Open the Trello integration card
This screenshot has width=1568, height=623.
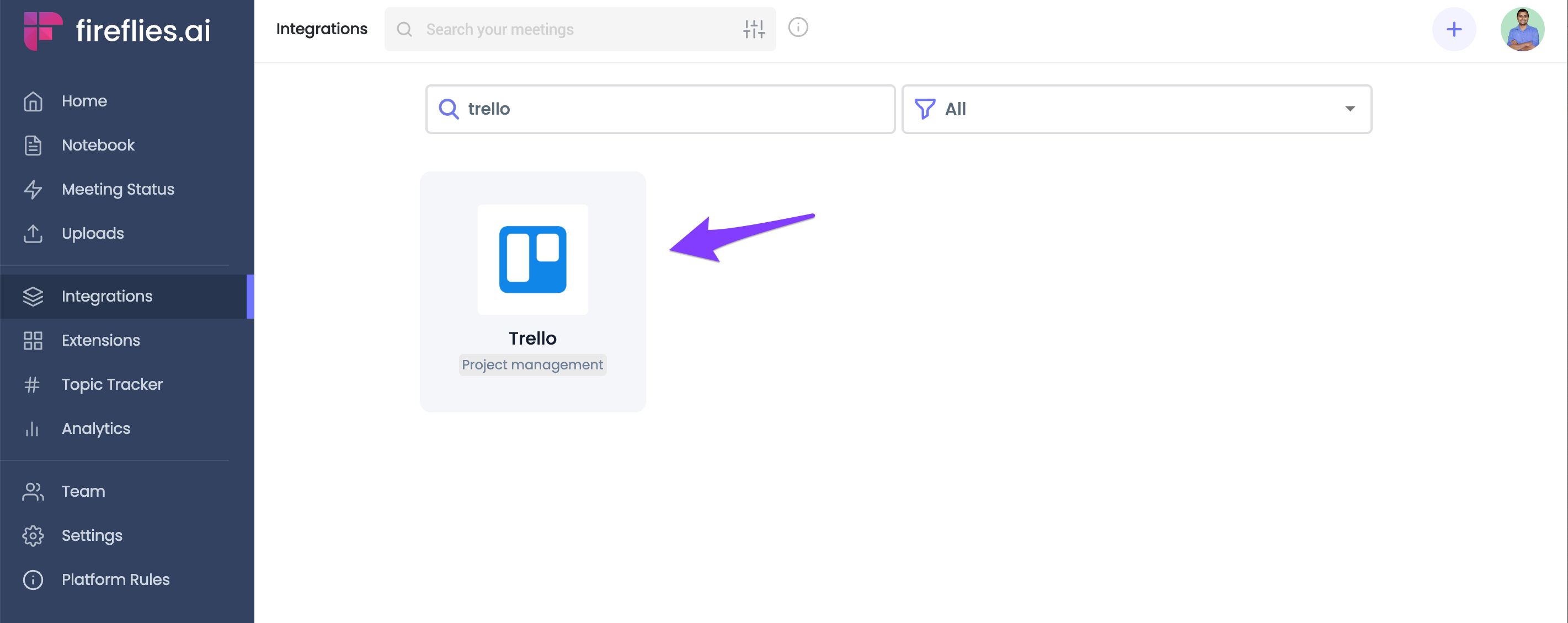coord(532,292)
